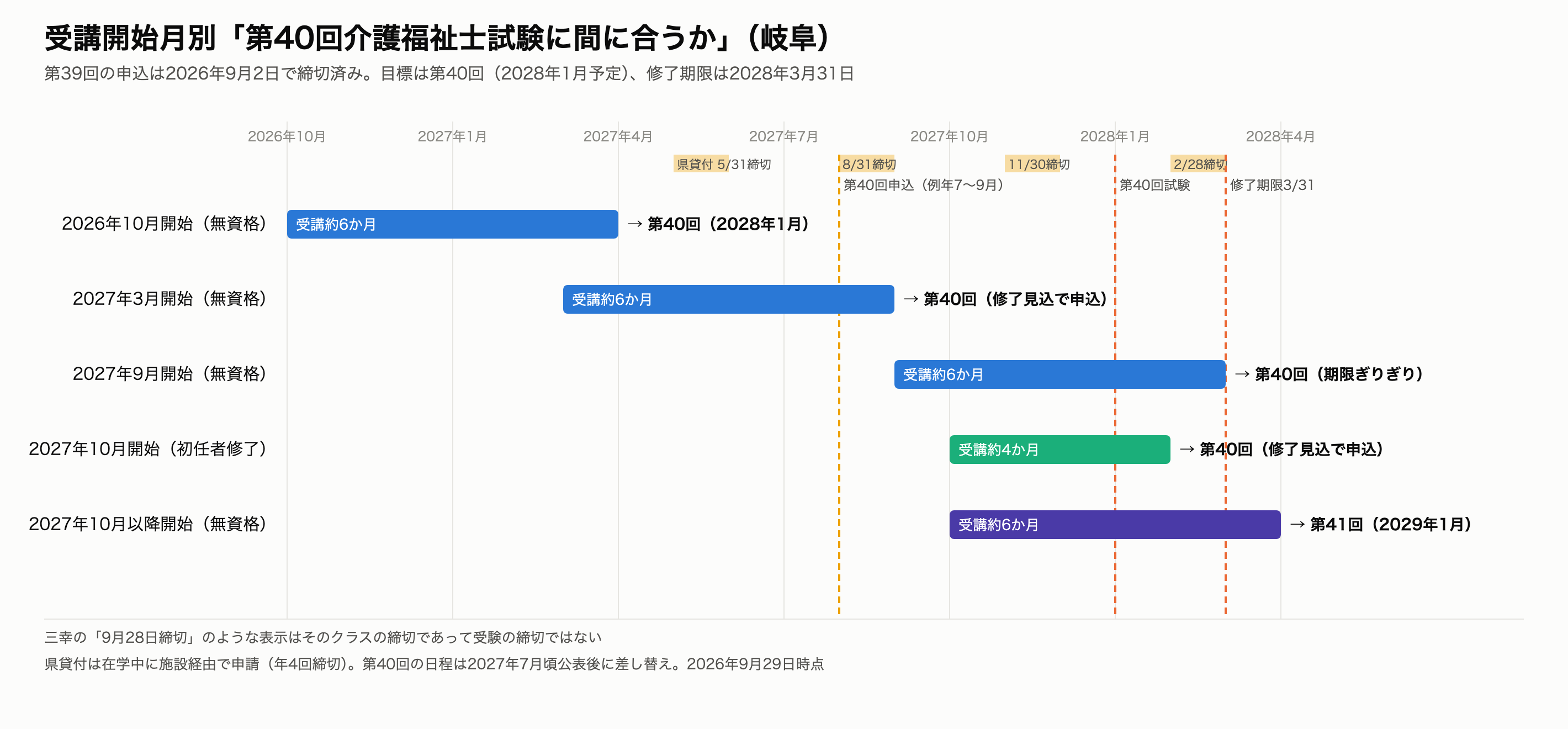This screenshot has height=729, width=1568.
Task: Select the 県貸付 5/31締切 marker
Action: point(724,165)
